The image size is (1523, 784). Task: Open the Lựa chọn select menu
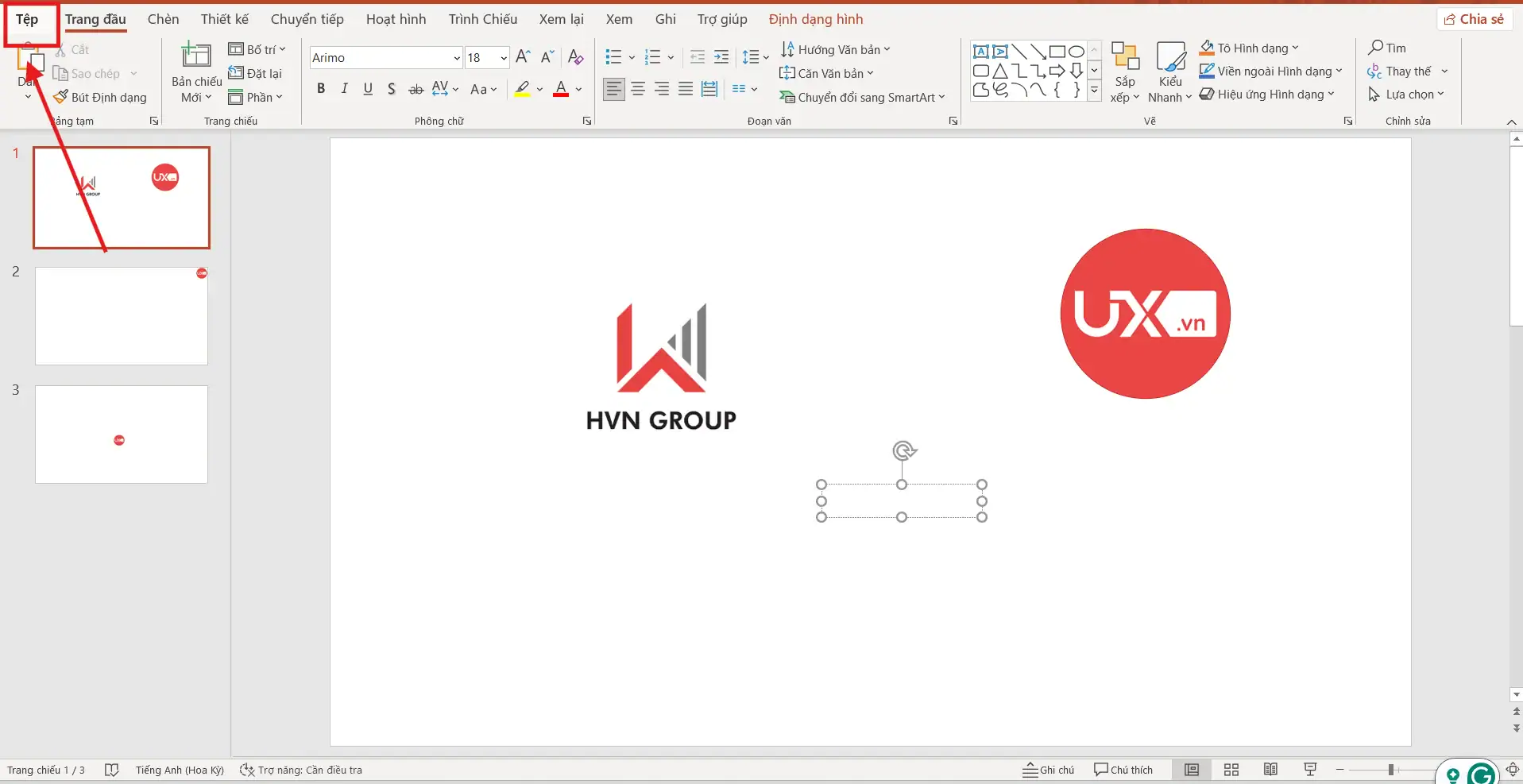[x=1406, y=94]
